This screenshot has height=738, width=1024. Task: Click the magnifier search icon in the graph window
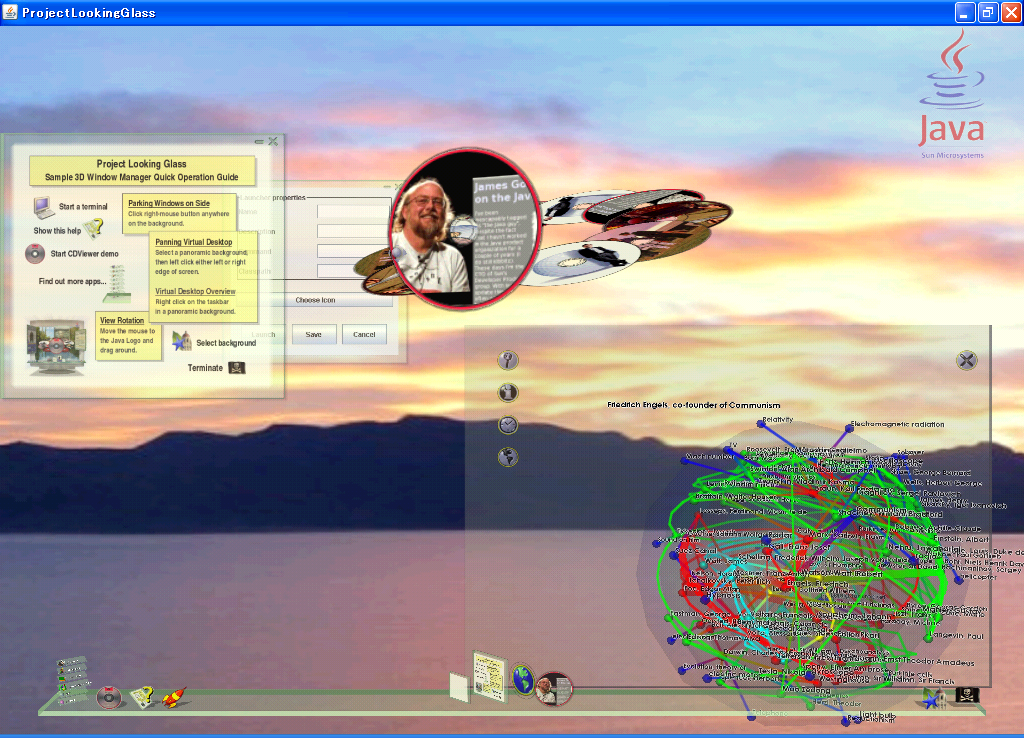pyautogui.click(x=507, y=360)
